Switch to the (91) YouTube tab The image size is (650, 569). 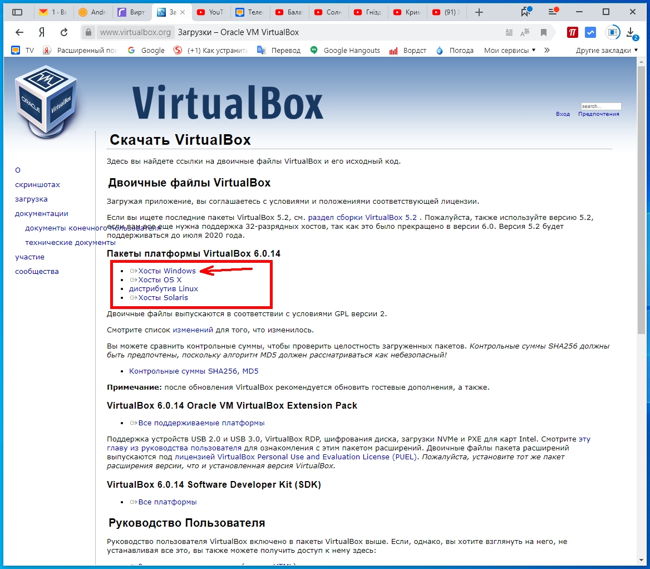(445, 12)
